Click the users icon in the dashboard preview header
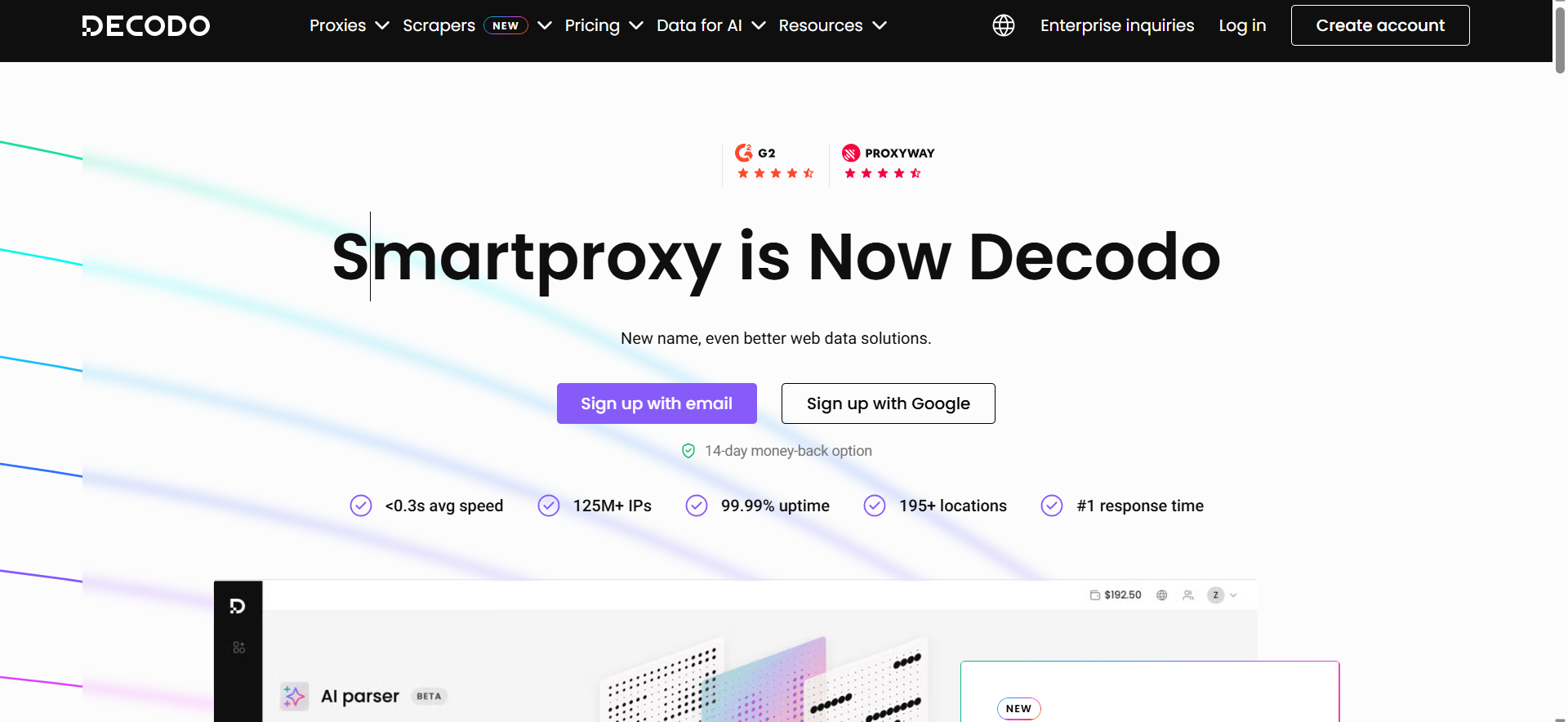The height and width of the screenshot is (722, 1568). (1188, 595)
